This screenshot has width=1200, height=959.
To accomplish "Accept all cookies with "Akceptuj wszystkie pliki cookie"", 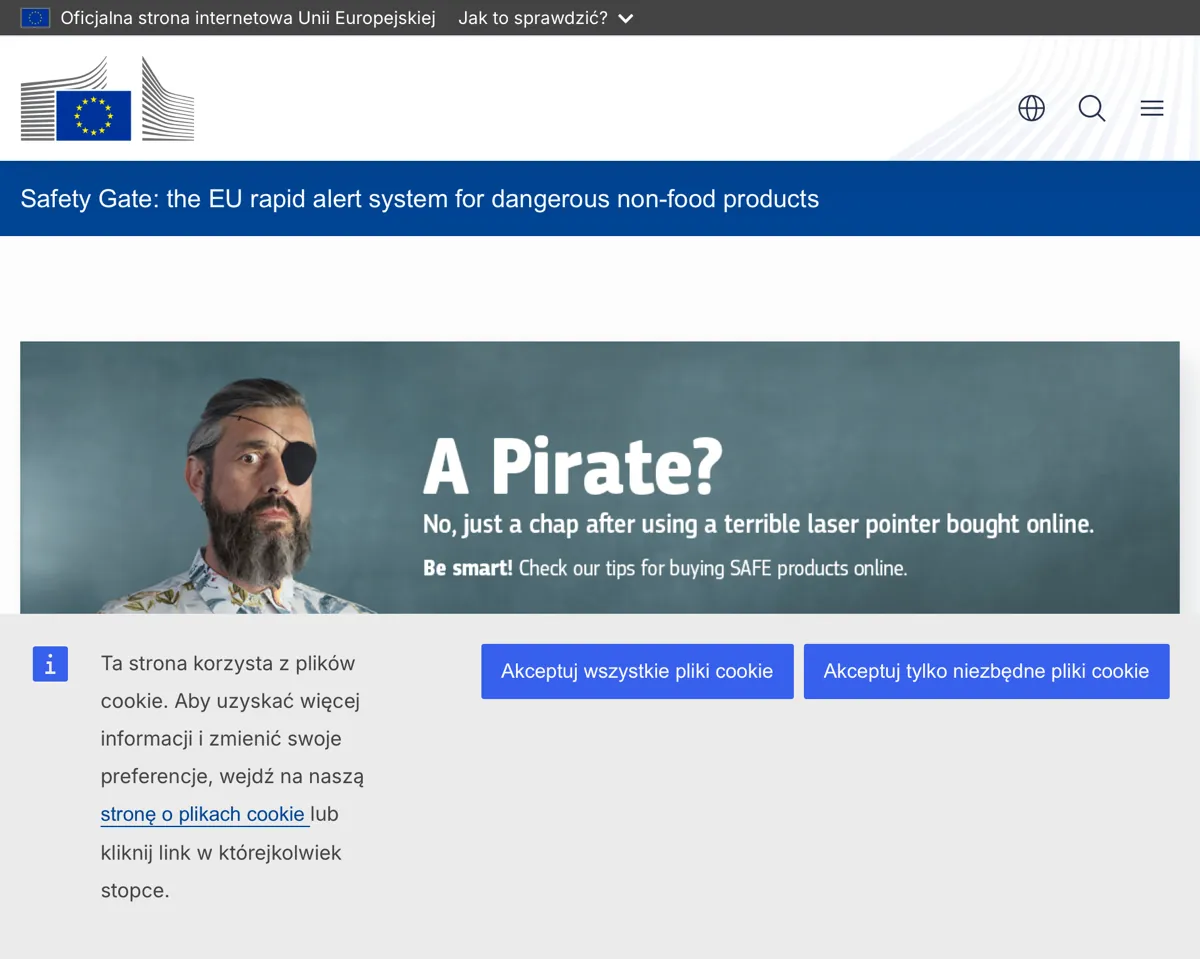I will click(637, 671).
